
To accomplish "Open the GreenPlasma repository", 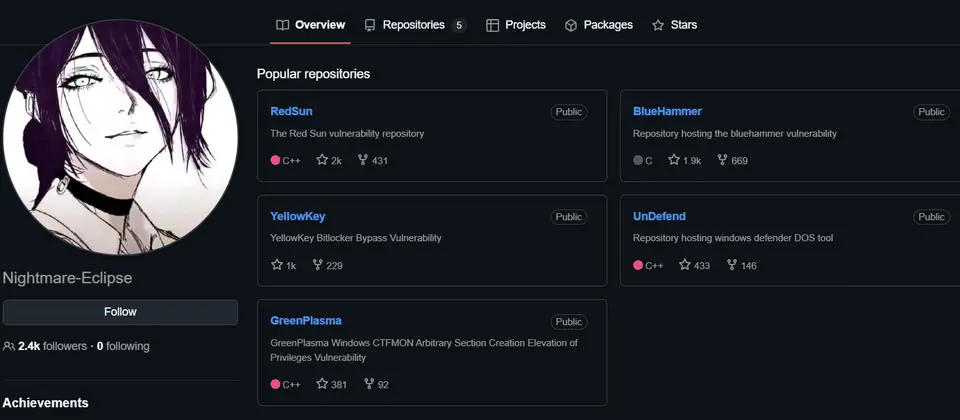I will tap(306, 321).
